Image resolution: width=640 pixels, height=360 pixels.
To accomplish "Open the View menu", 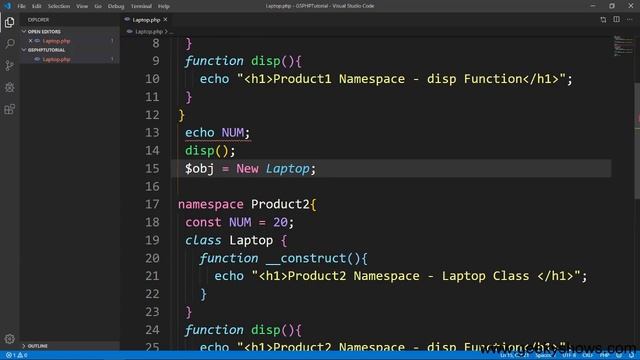I will [x=82, y=6].
